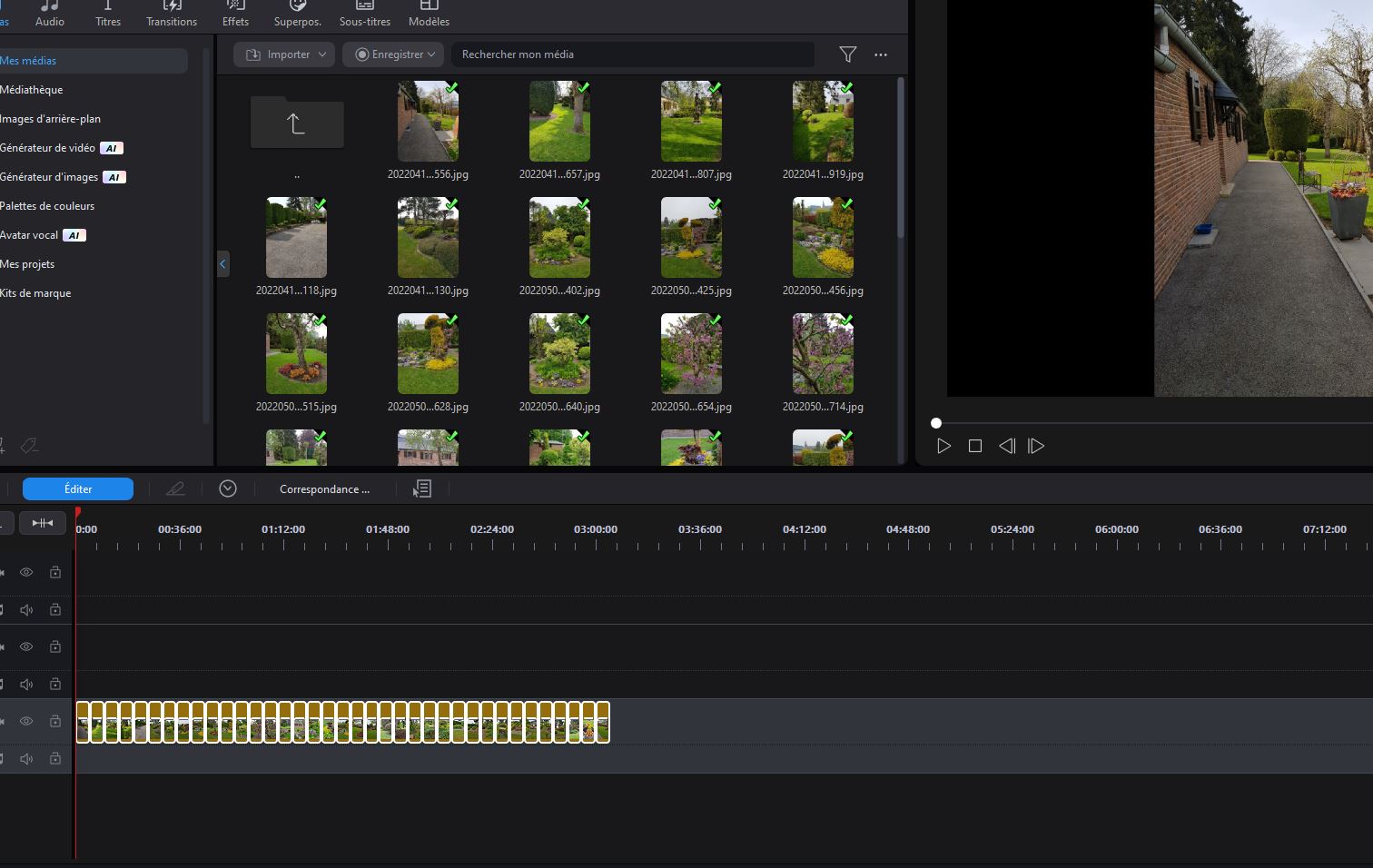Click the clock duration icon in timeline toolbar
Image resolution: width=1373 pixels, height=868 pixels.
tap(228, 488)
